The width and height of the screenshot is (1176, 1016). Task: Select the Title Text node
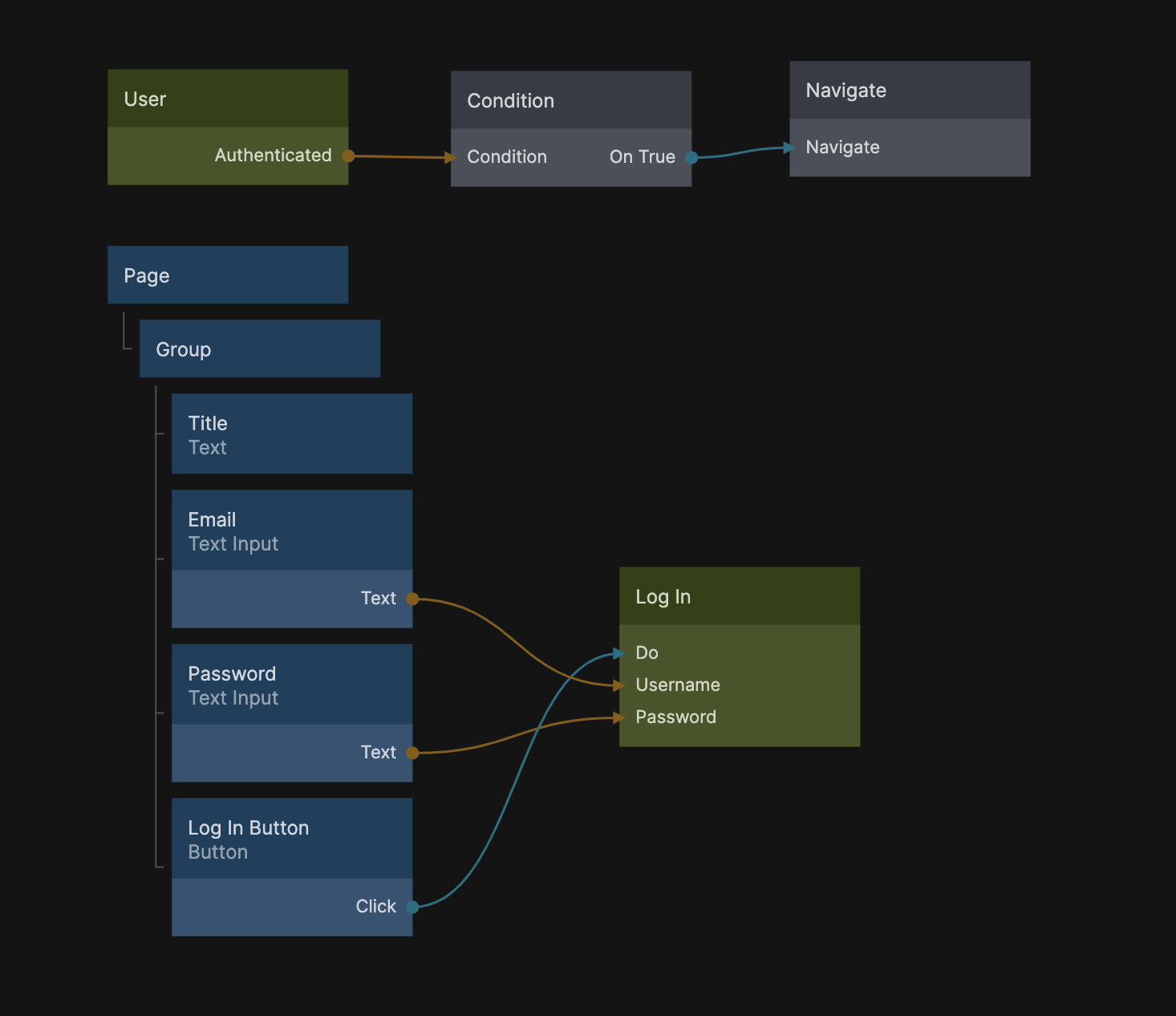coord(292,434)
